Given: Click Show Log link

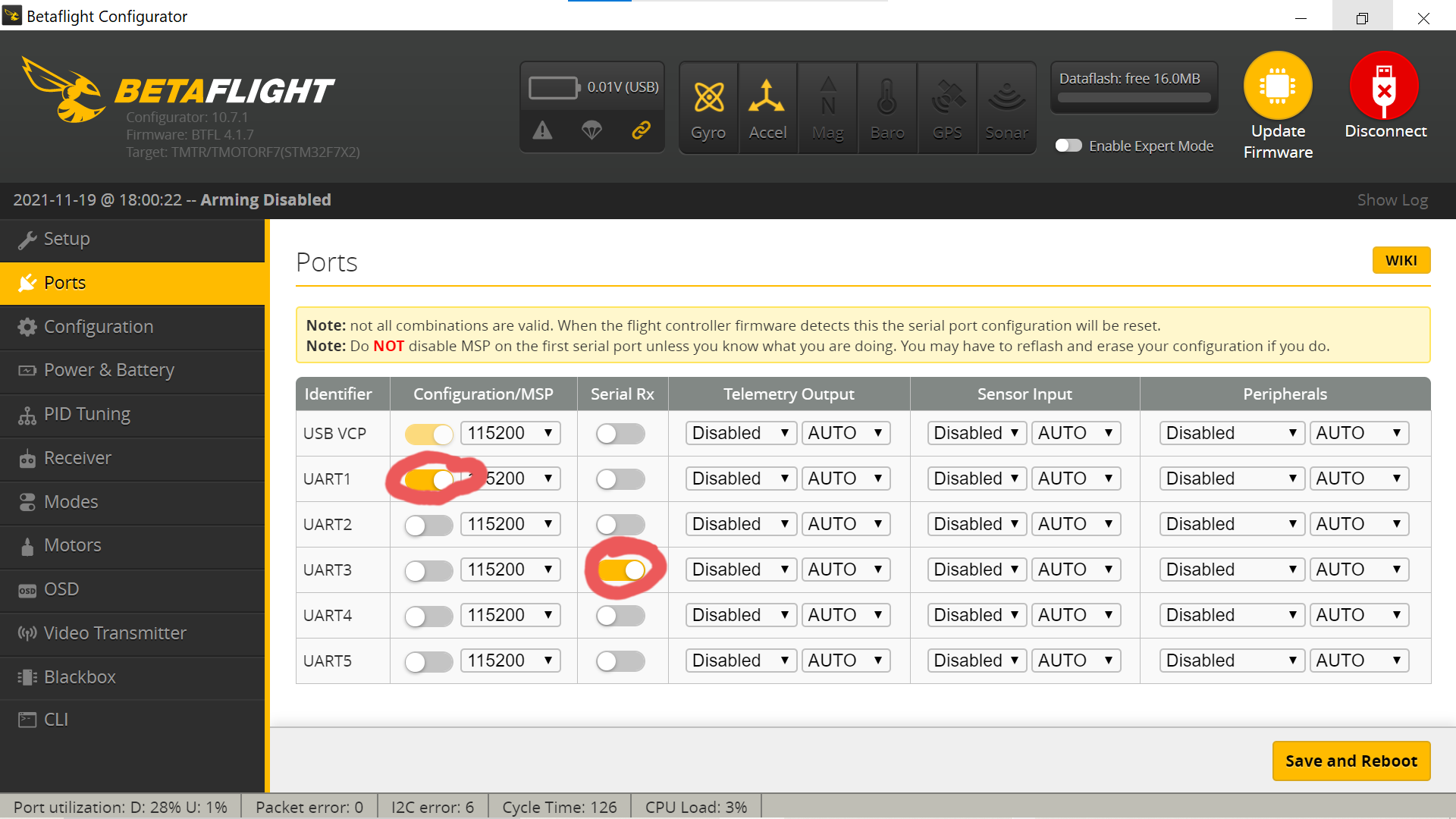Looking at the screenshot, I should pyautogui.click(x=1392, y=200).
